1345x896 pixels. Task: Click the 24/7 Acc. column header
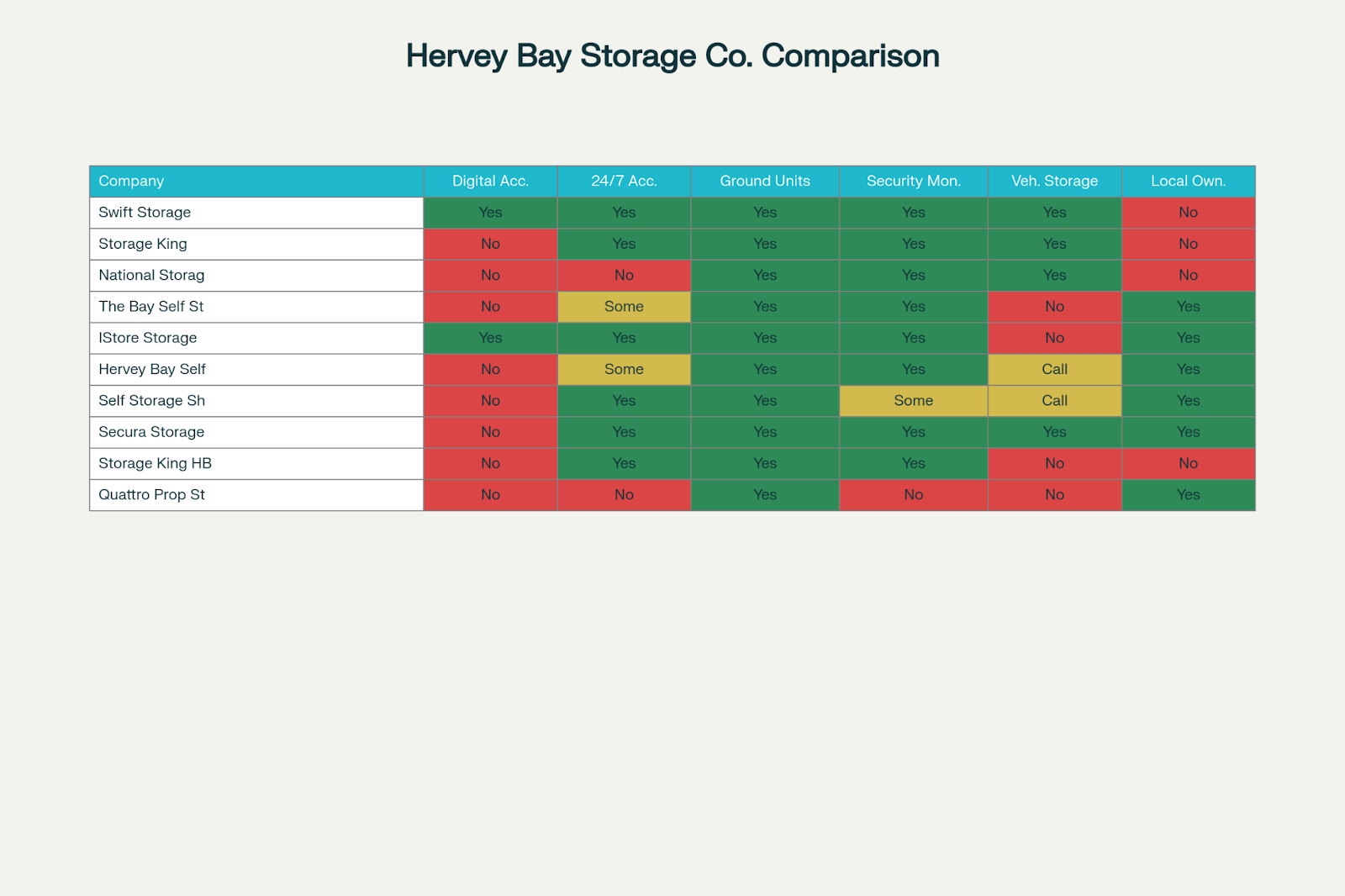pyautogui.click(x=624, y=181)
